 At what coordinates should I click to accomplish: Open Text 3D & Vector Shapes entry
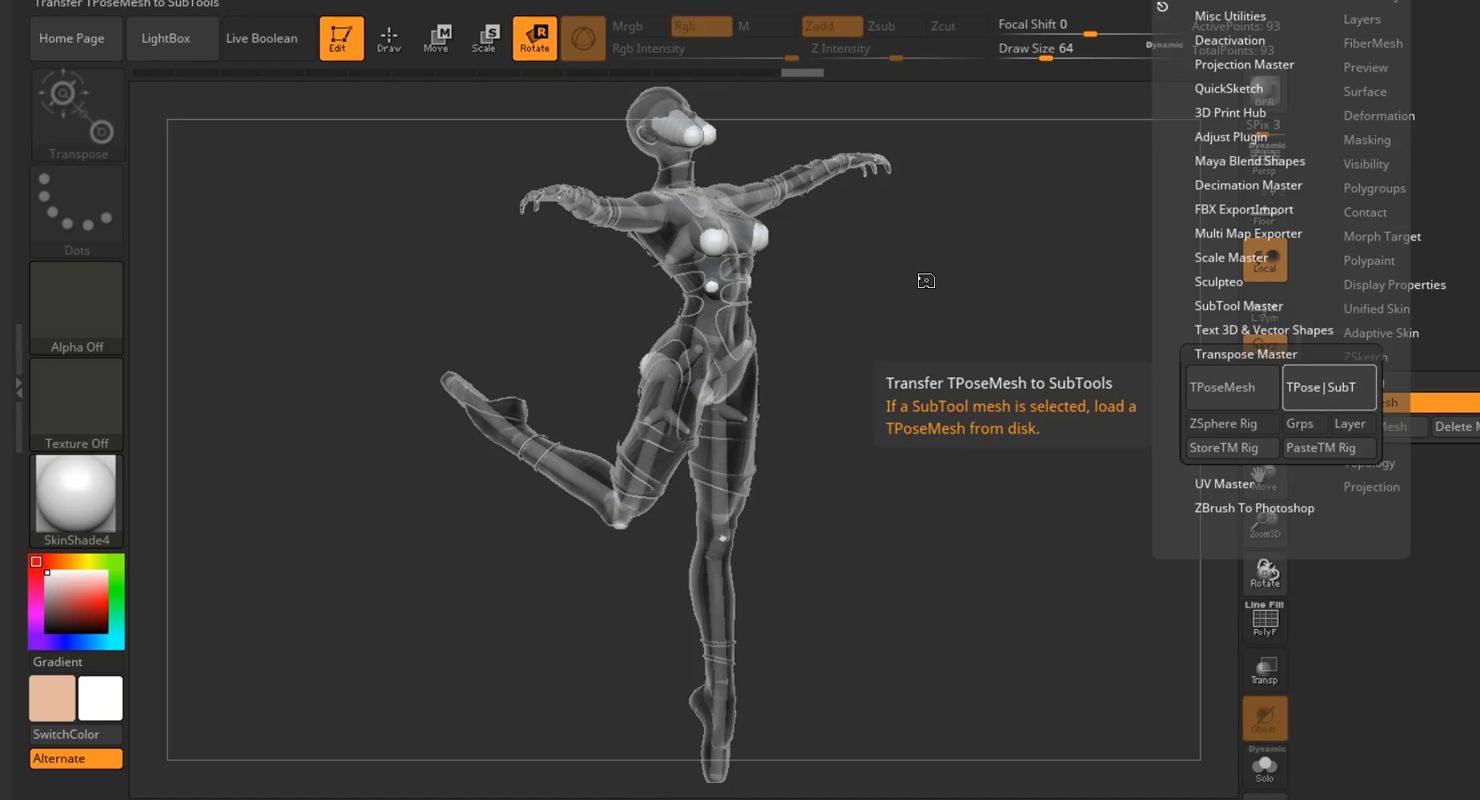coord(1263,330)
